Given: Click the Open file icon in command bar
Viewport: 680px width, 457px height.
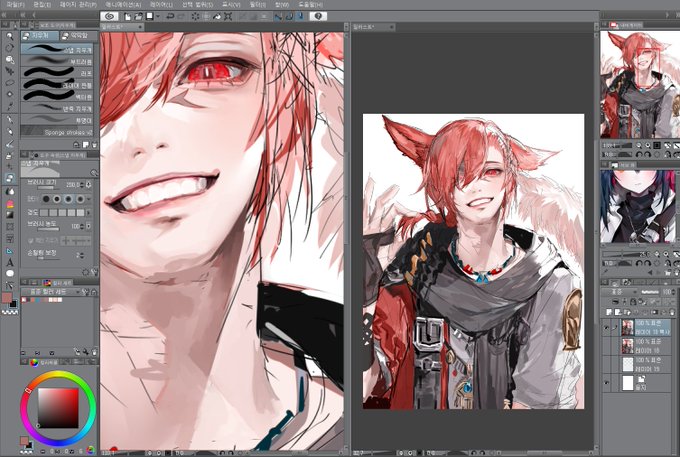Looking at the screenshot, I should tap(138, 16).
